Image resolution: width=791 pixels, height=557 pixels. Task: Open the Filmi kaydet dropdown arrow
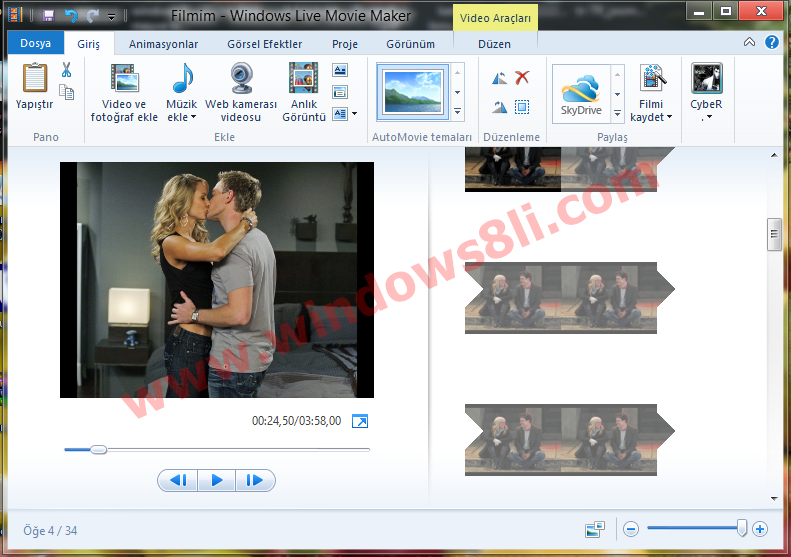(669, 118)
